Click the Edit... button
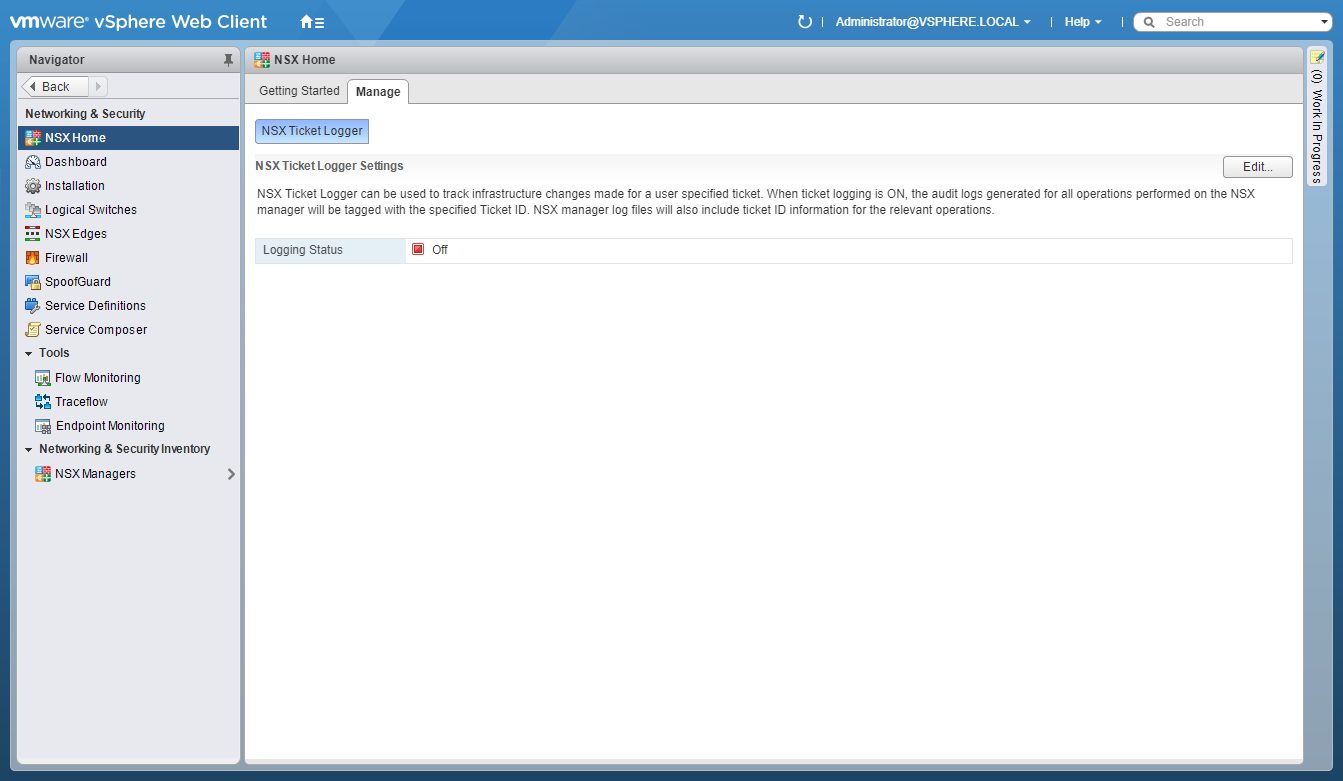This screenshot has height=781, width=1343. (1257, 167)
